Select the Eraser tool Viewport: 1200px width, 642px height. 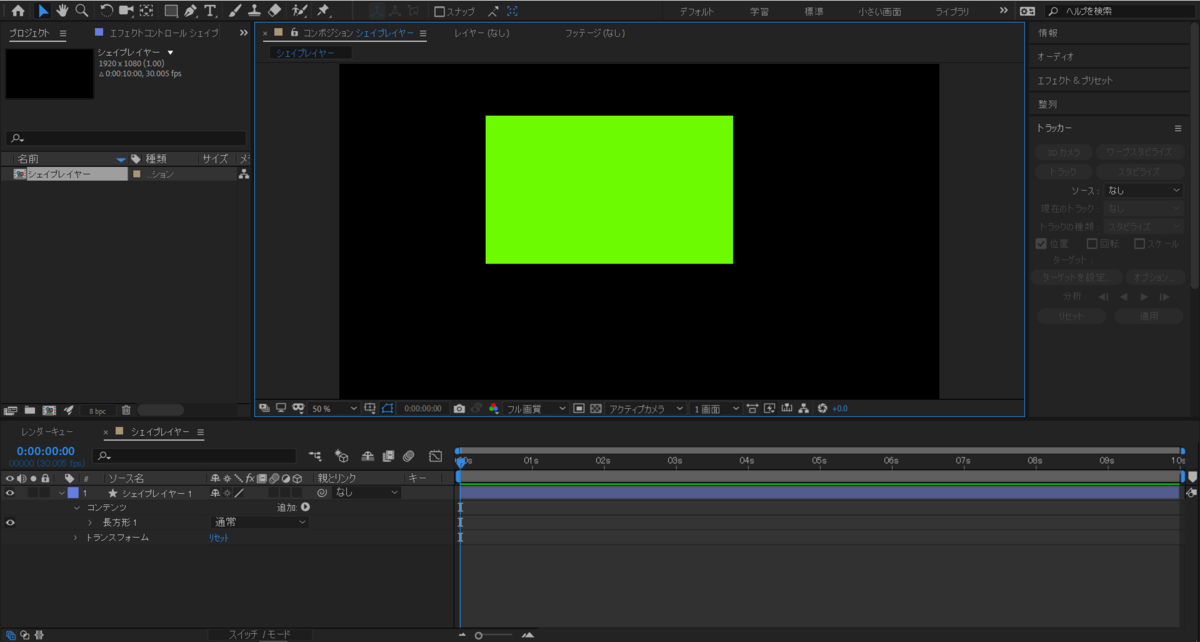pyautogui.click(x=275, y=11)
